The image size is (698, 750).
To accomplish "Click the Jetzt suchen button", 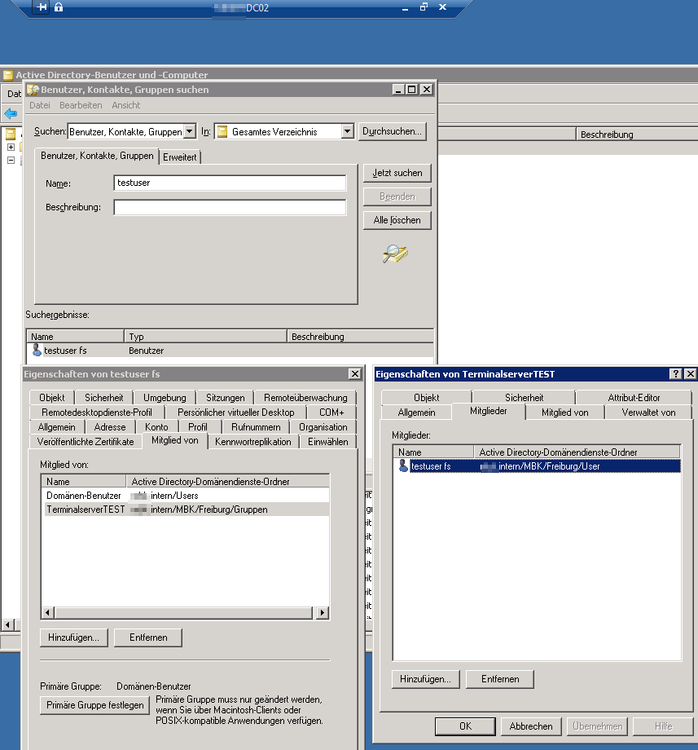I will click(x=397, y=173).
